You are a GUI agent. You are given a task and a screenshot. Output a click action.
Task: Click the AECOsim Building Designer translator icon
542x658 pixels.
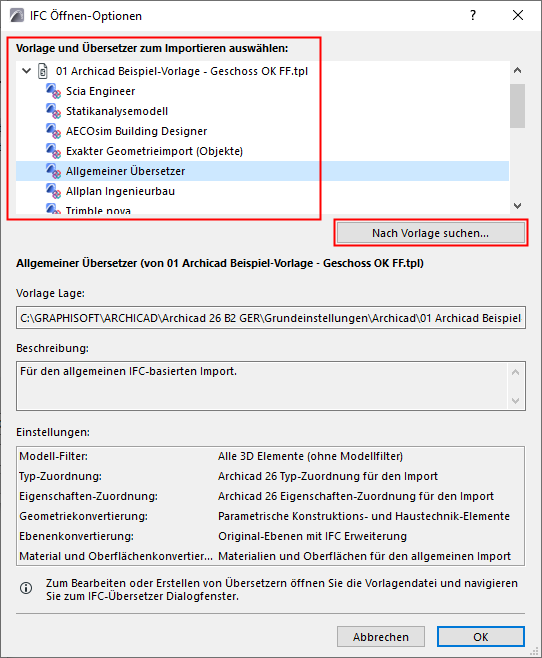coord(53,131)
